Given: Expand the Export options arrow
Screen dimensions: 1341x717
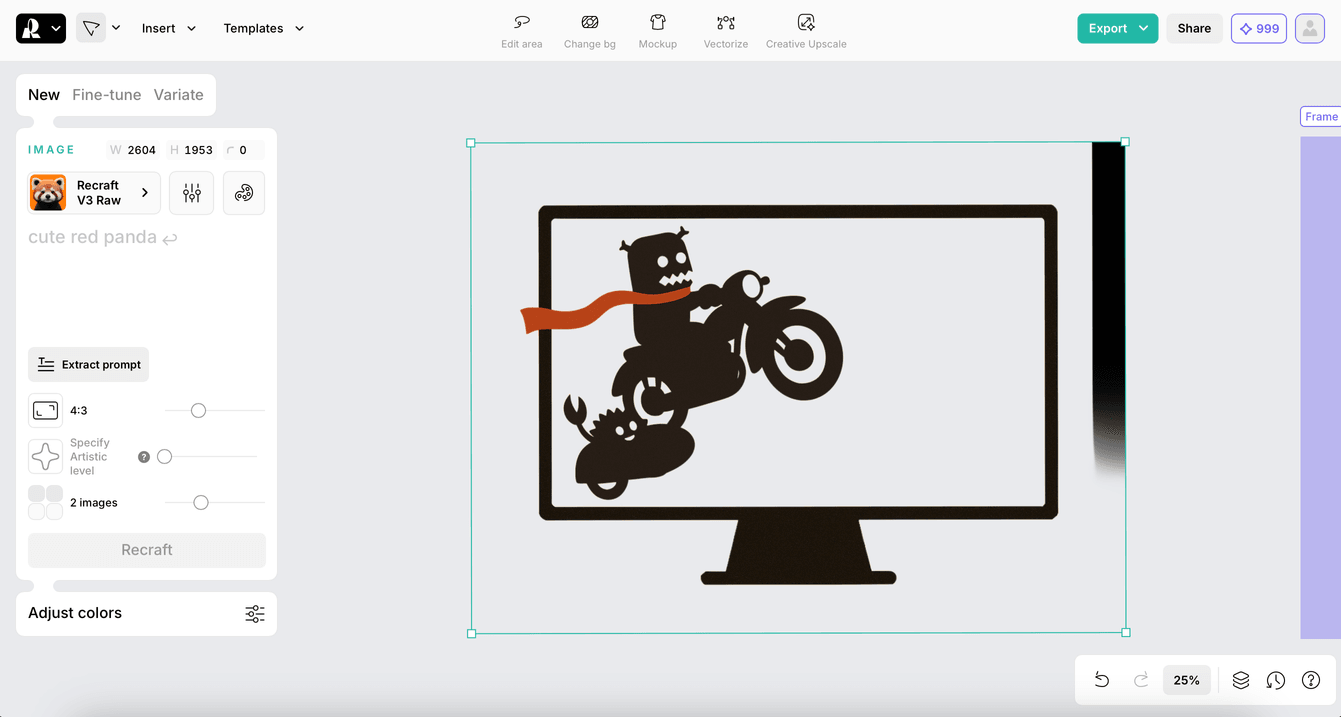Looking at the screenshot, I should (1143, 28).
